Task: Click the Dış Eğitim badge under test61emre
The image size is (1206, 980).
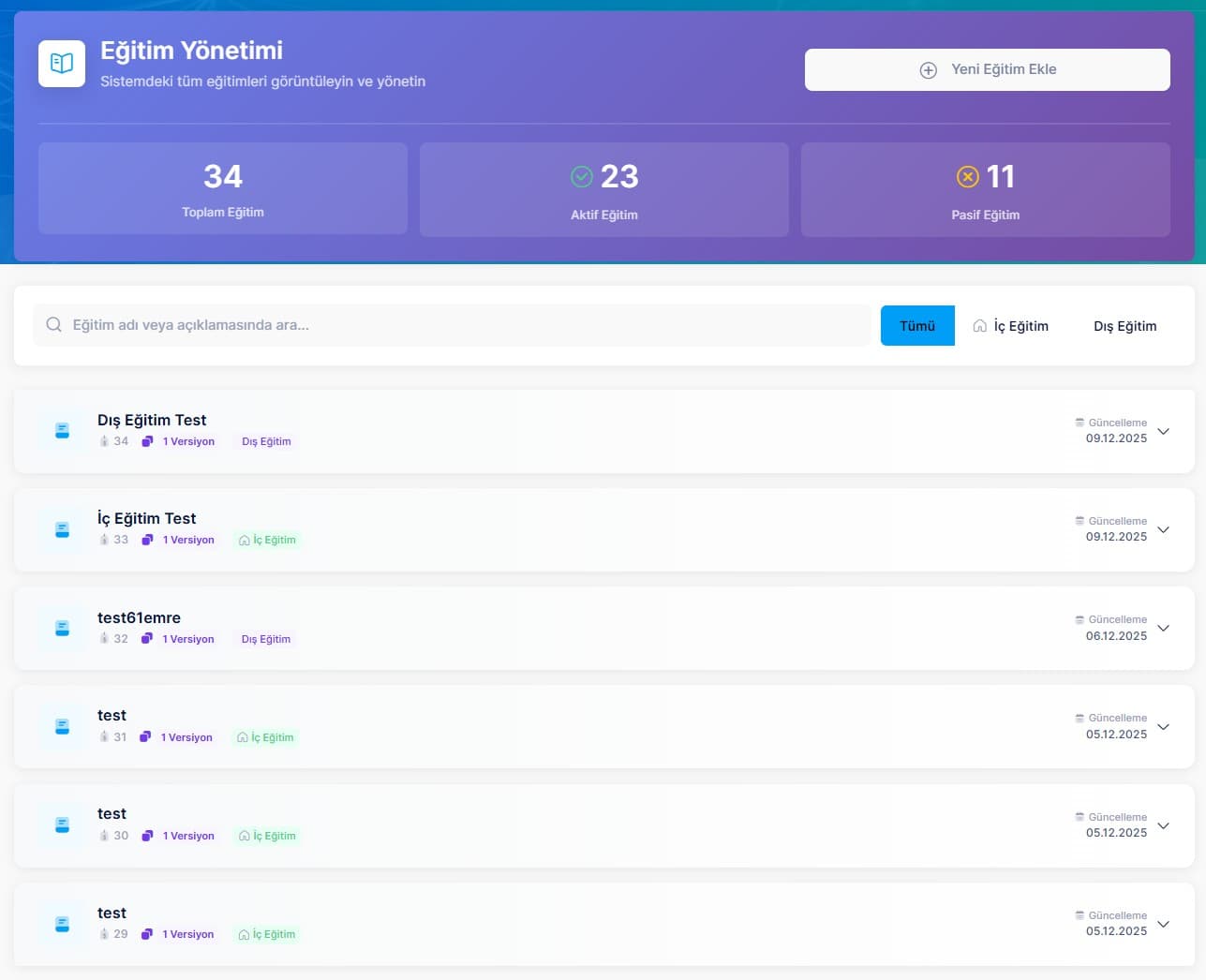Action: [x=265, y=638]
